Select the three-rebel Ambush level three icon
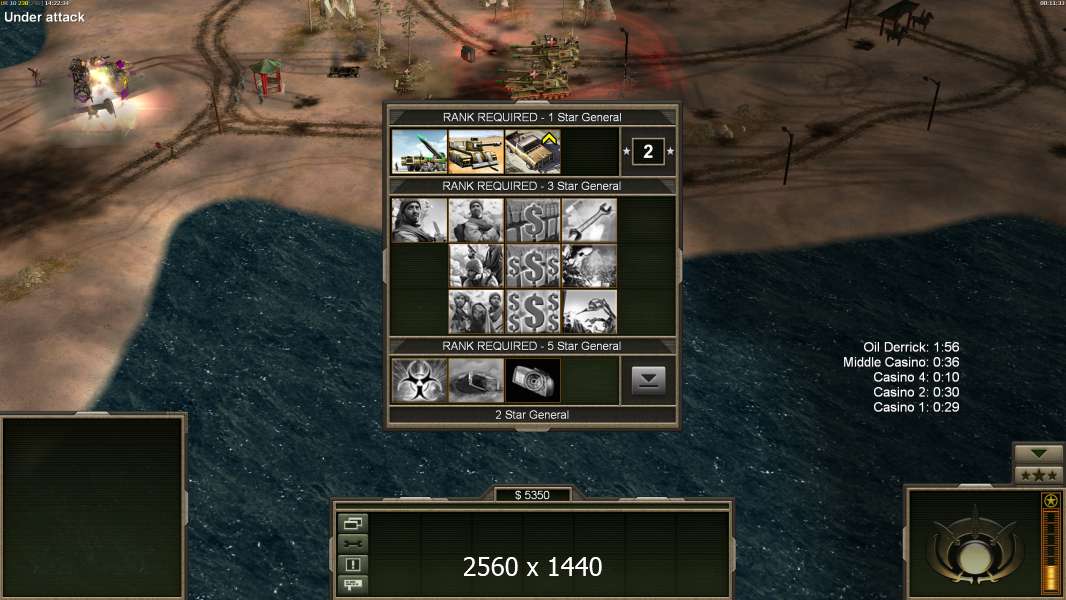Image resolution: width=1066 pixels, height=600 pixels. pyautogui.click(x=476, y=312)
